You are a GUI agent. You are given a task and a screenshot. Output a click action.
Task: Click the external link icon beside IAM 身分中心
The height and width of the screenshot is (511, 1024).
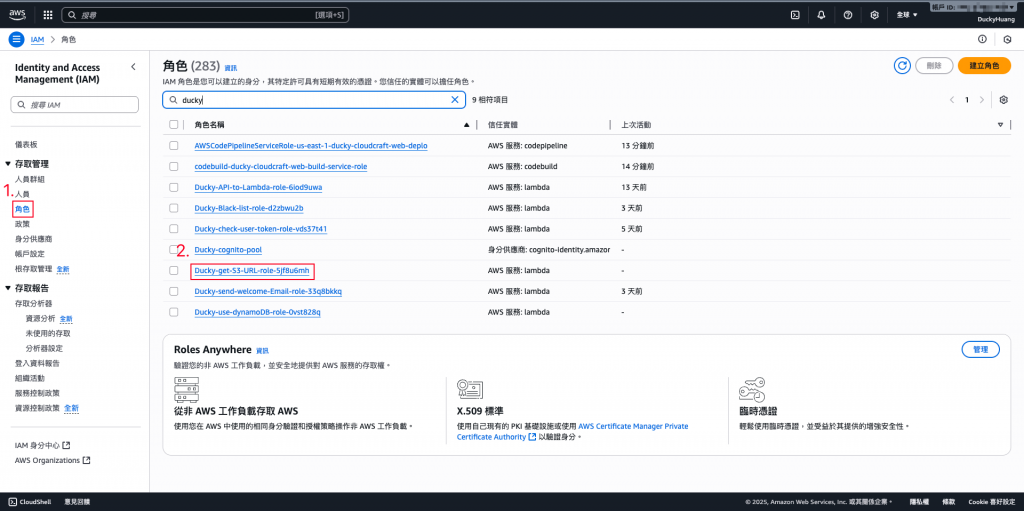pos(66,445)
